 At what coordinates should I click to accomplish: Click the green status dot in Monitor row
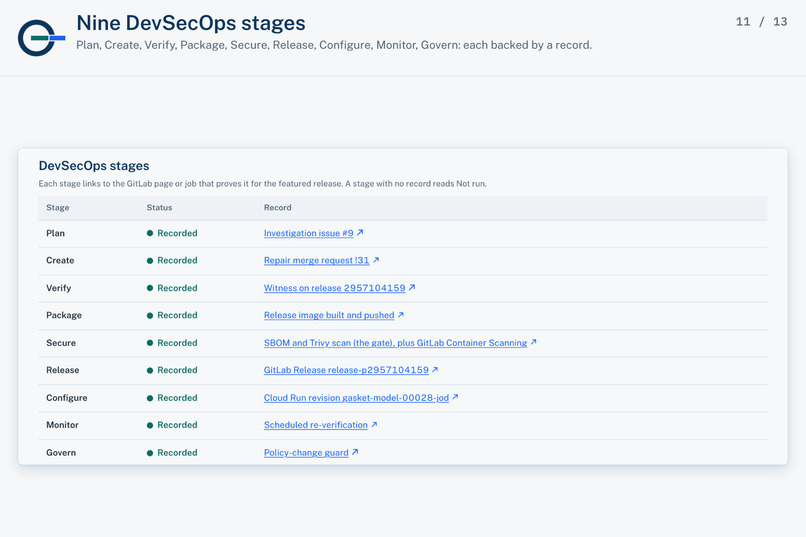tap(150, 425)
